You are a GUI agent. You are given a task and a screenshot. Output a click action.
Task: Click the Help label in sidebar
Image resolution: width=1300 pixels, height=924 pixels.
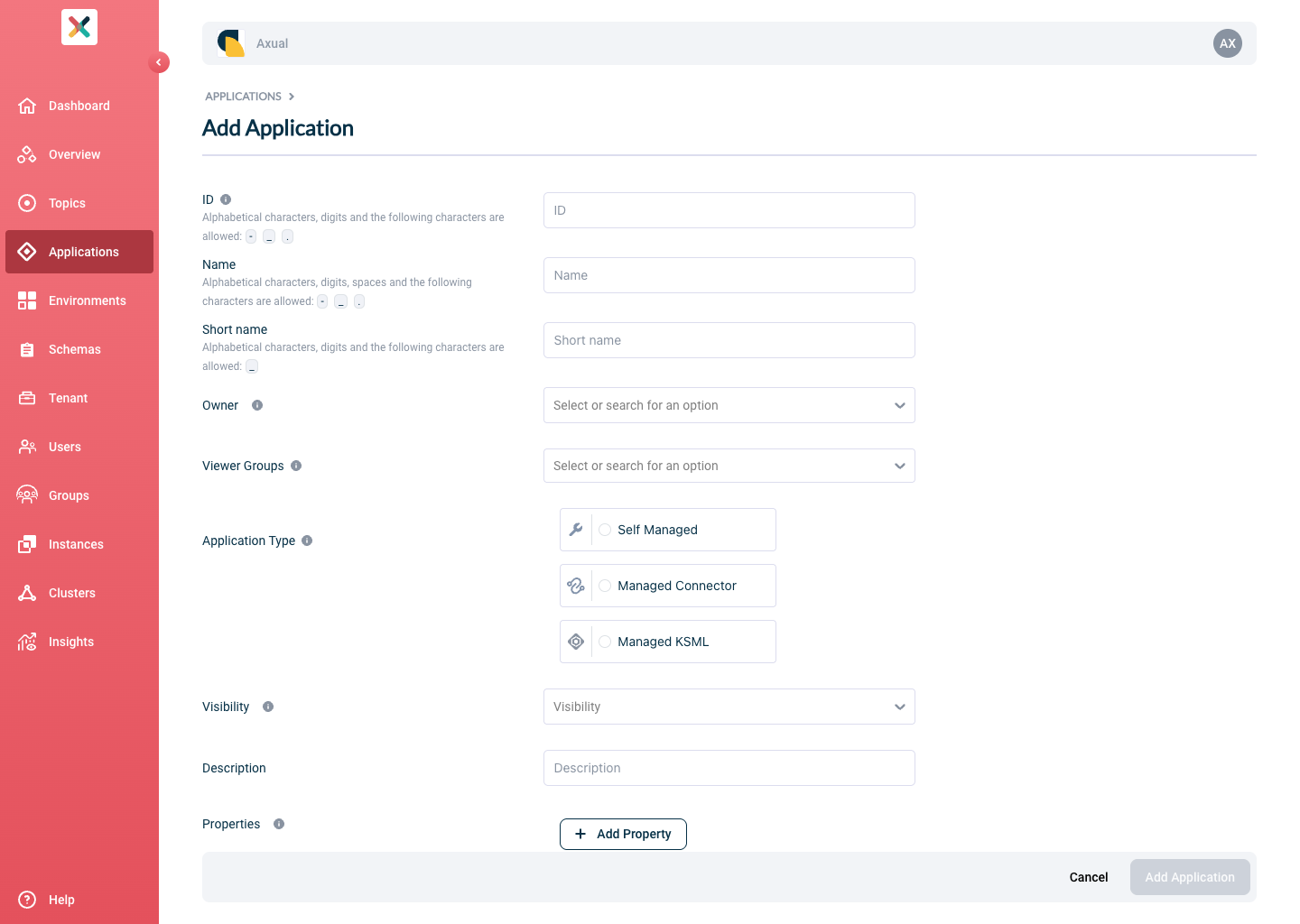click(61, 900)
